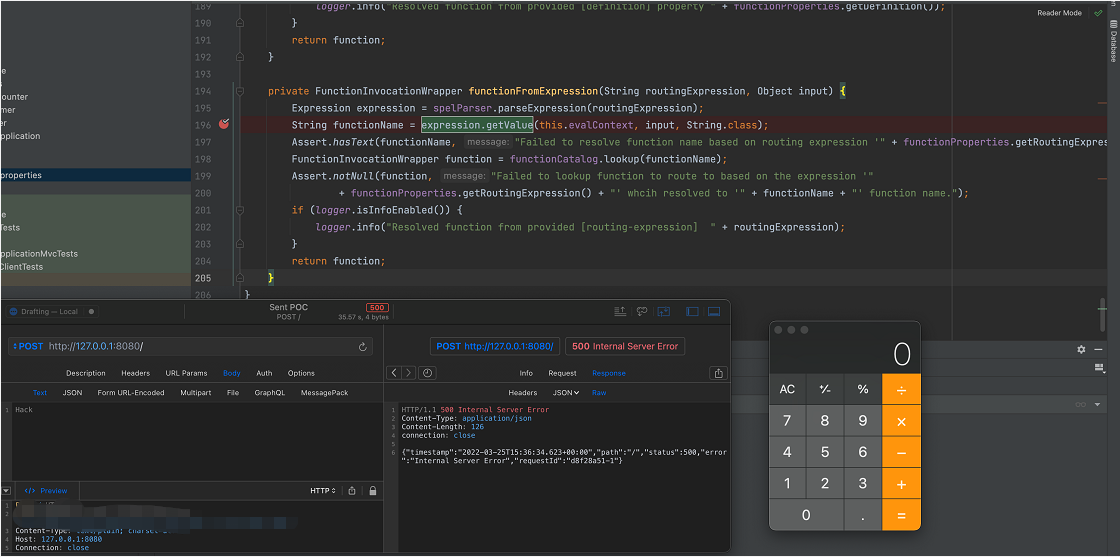The image size is (1120, 557).
Task: Select the Form URL-Encoded body type
Action: coord(131,393)
